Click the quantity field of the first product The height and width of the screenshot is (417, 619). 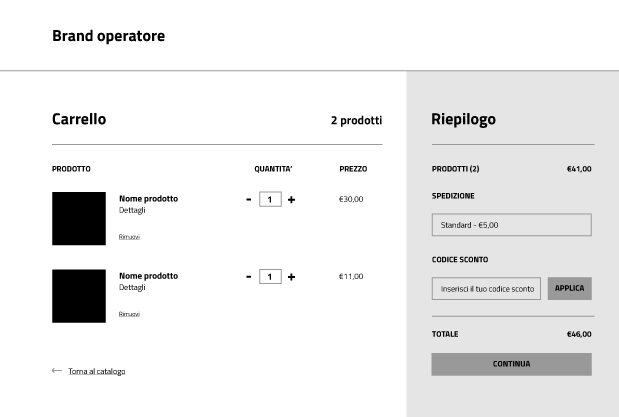[x=270, y=199]
